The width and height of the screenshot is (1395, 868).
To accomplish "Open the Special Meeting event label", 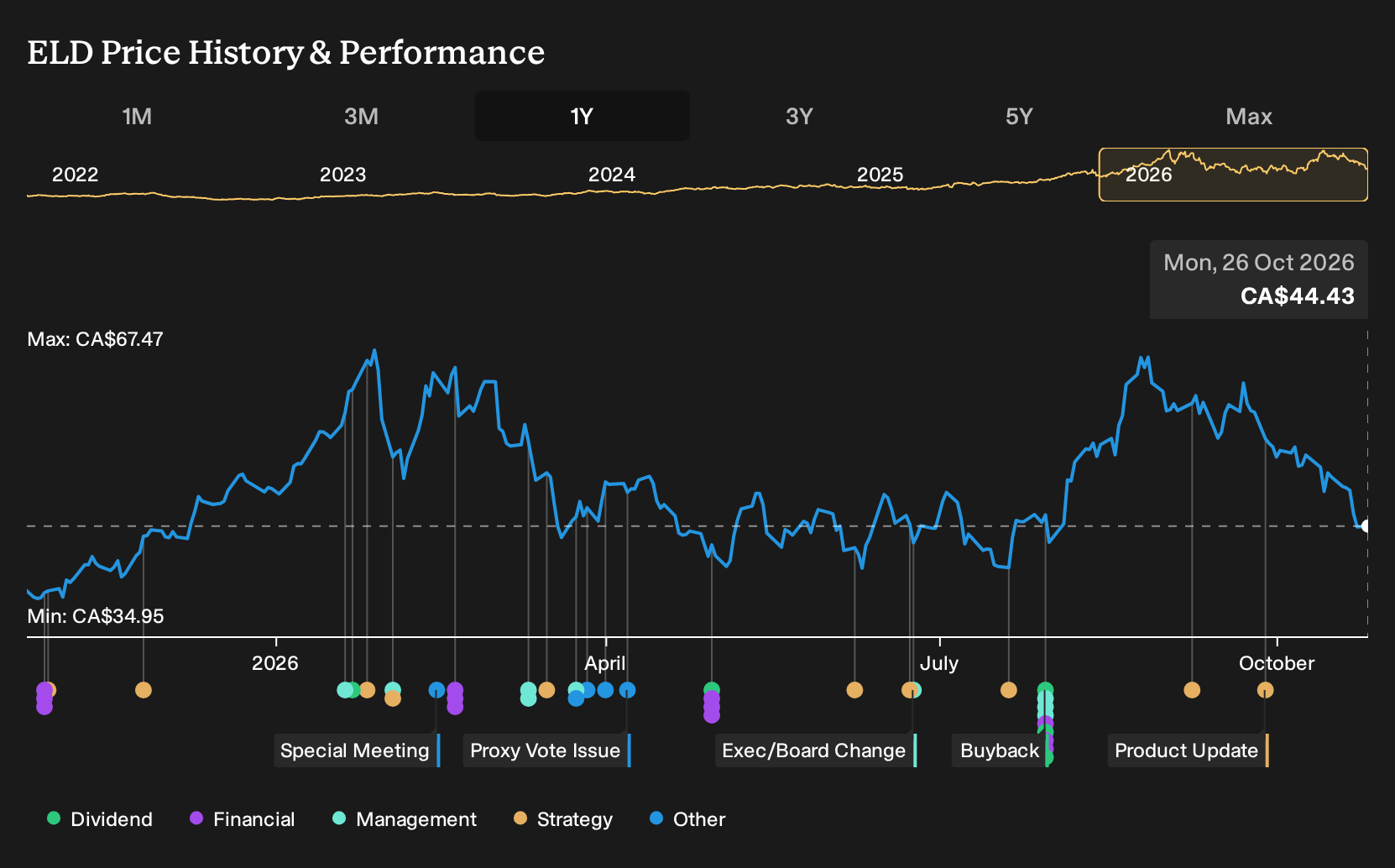I will point(357,750).
